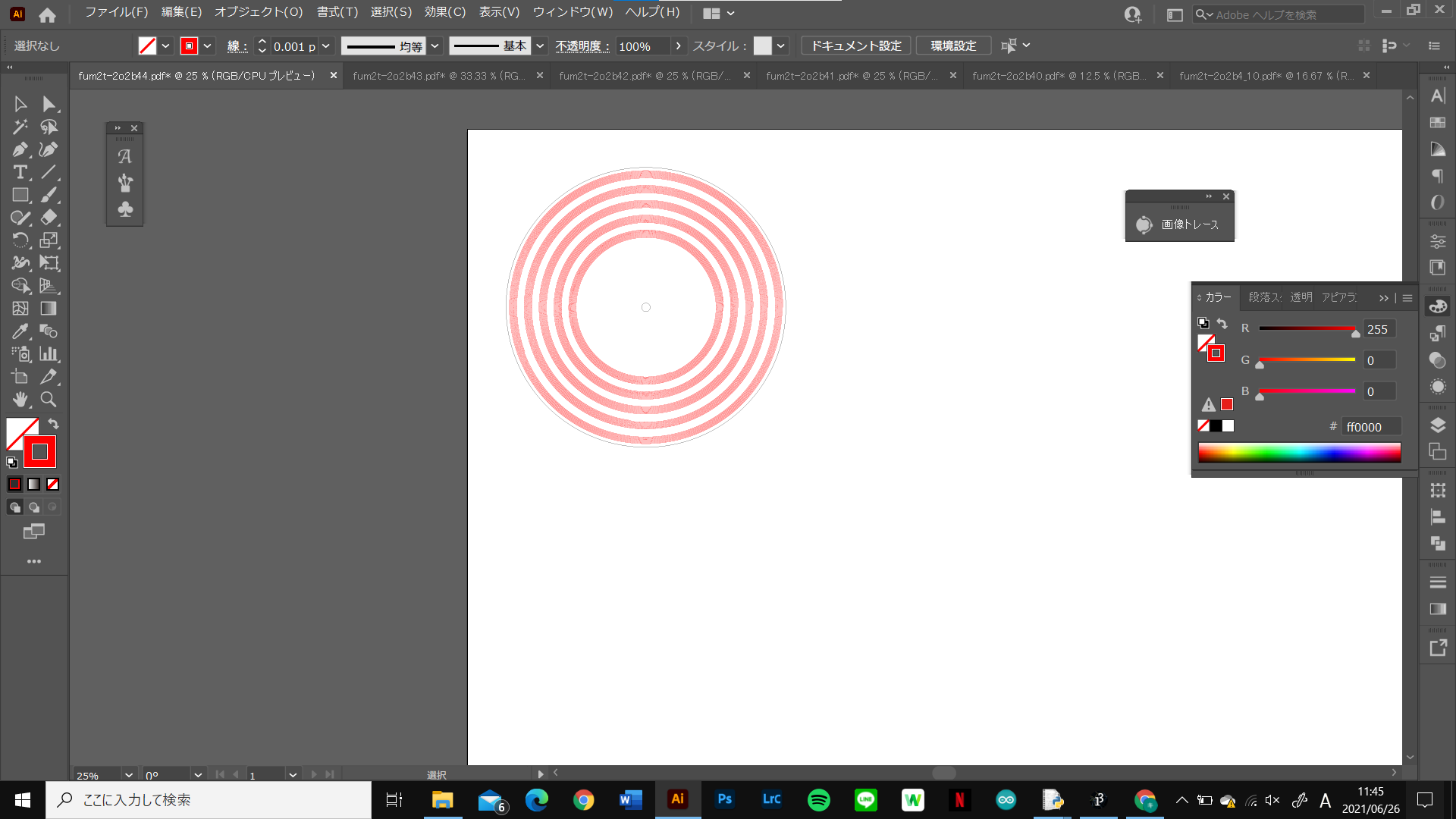Screen dimensions: 1456x819
Task: Set paint mode to None in toolbar
Action: pyautogui.click(x=52, y=484)
